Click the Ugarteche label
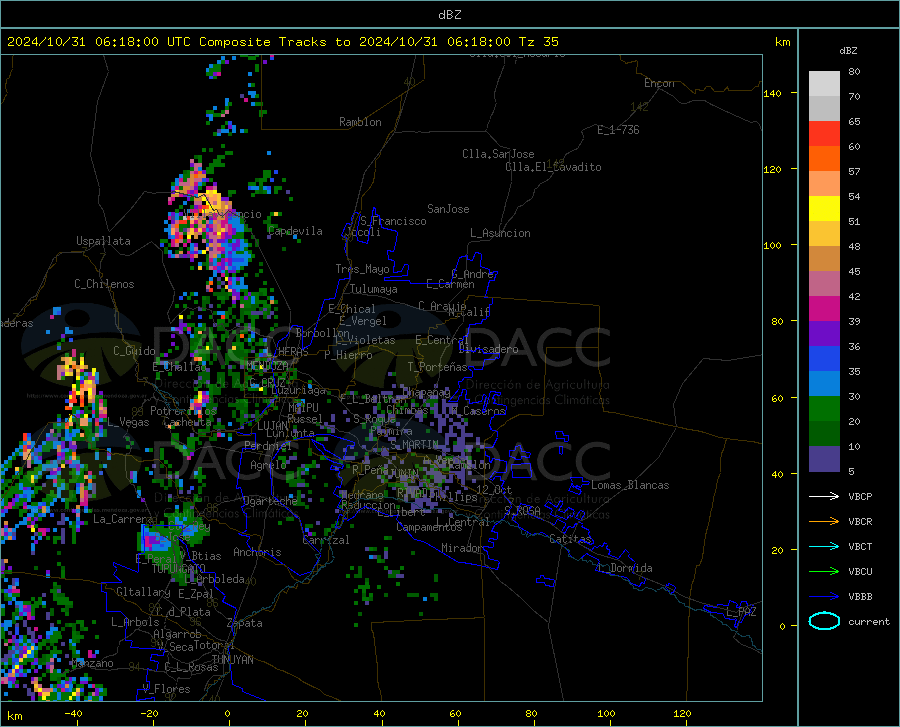 [270, 500]
